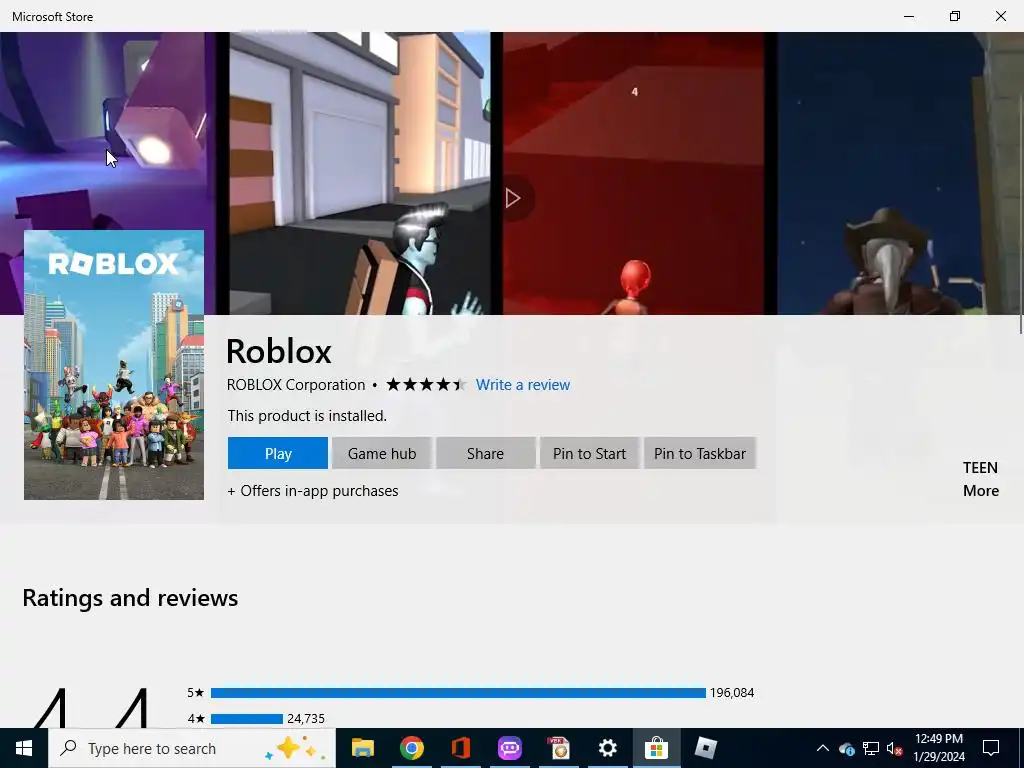The image size is (1024, 768).
Task: Open the night cowboy screenshot
Action: (900, 173)
